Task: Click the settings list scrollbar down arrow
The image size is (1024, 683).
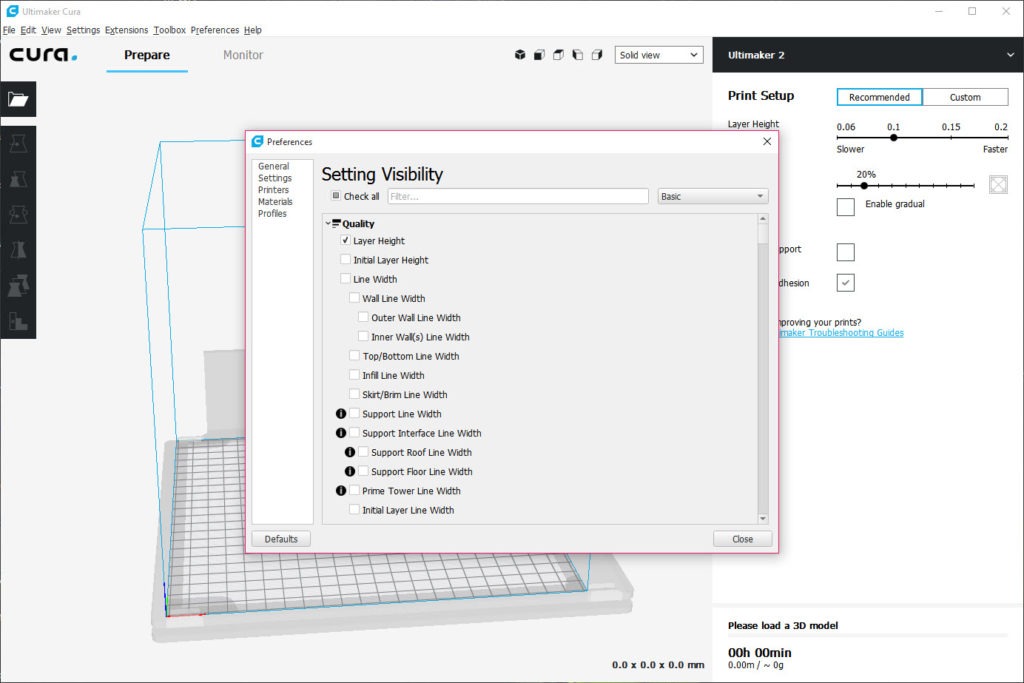Action: point(763,518)
